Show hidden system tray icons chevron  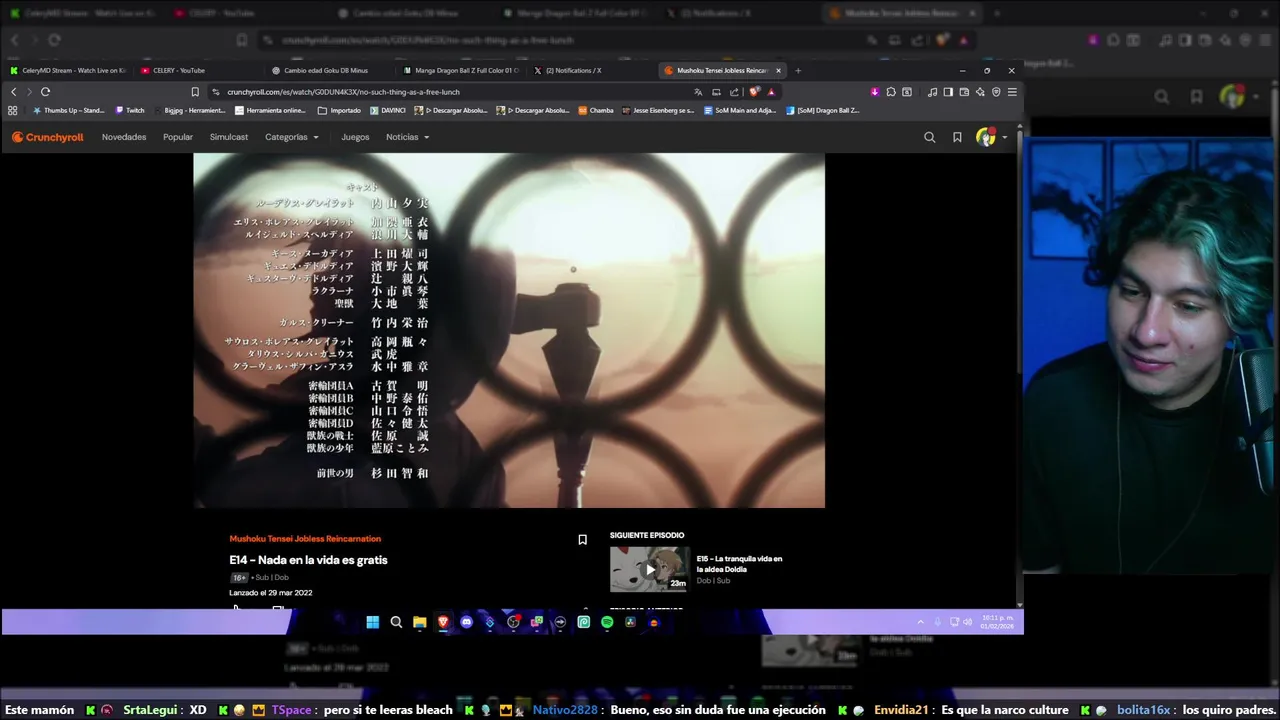click(921, 622)
